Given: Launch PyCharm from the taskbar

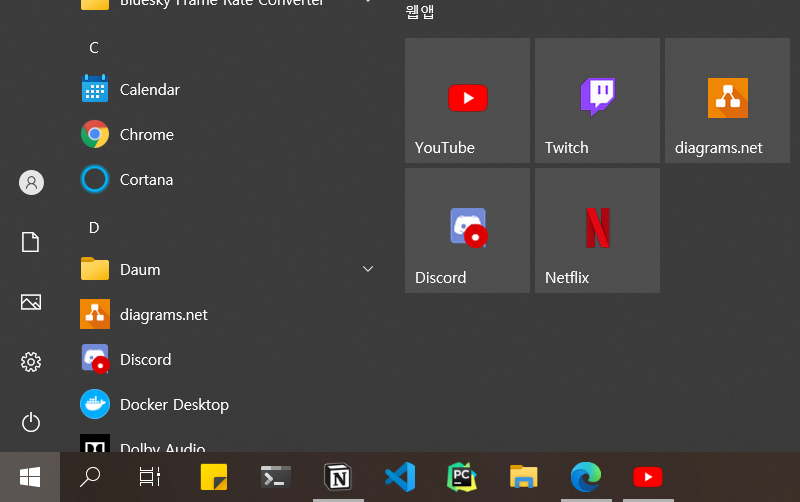Looking at the screenshot, I should 462,477.
